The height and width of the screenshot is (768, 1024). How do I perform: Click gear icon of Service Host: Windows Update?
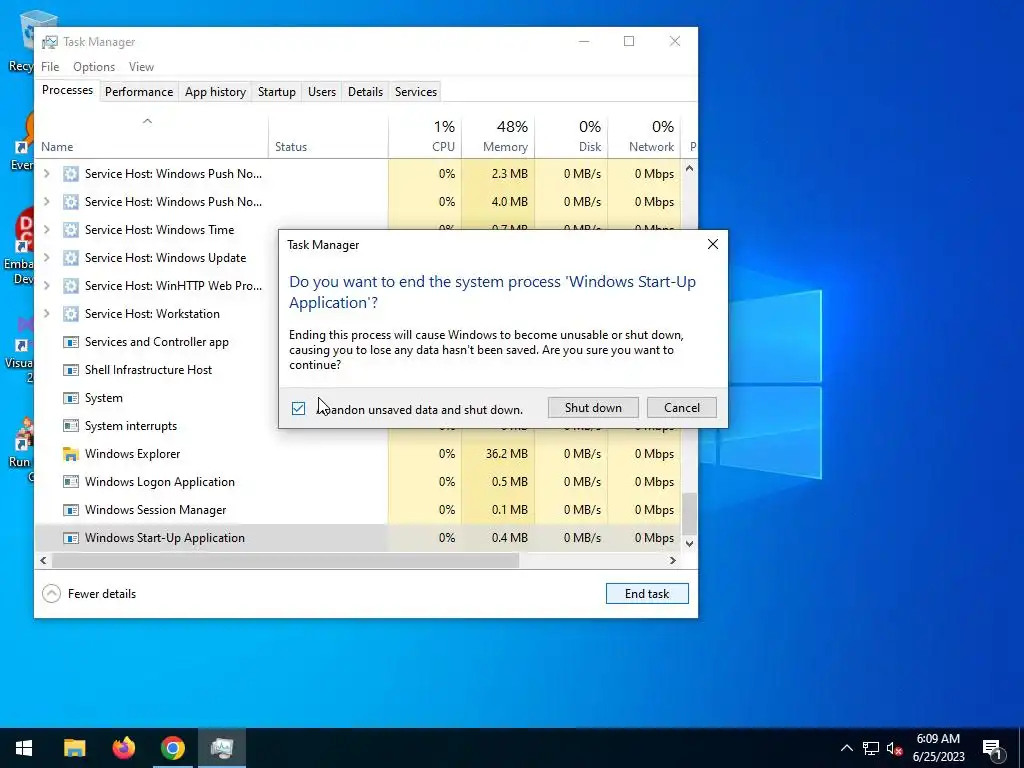(71, 258)
